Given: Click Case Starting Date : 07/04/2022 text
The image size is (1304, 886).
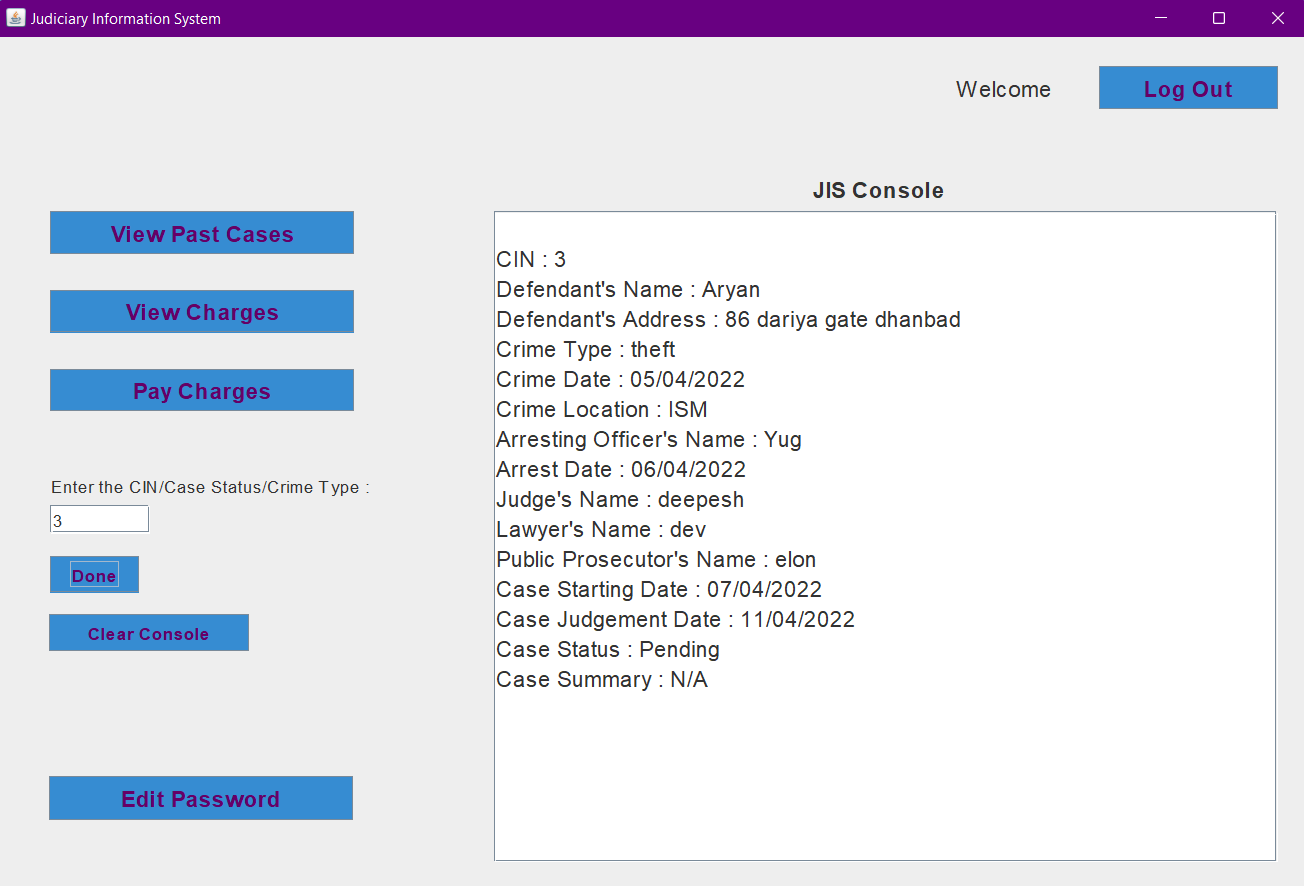Looking at the screenshot, I should [x=659, y=590].
